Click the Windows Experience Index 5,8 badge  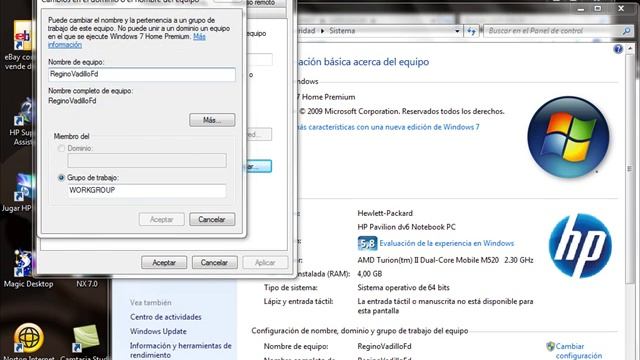(x=367, y=244)
